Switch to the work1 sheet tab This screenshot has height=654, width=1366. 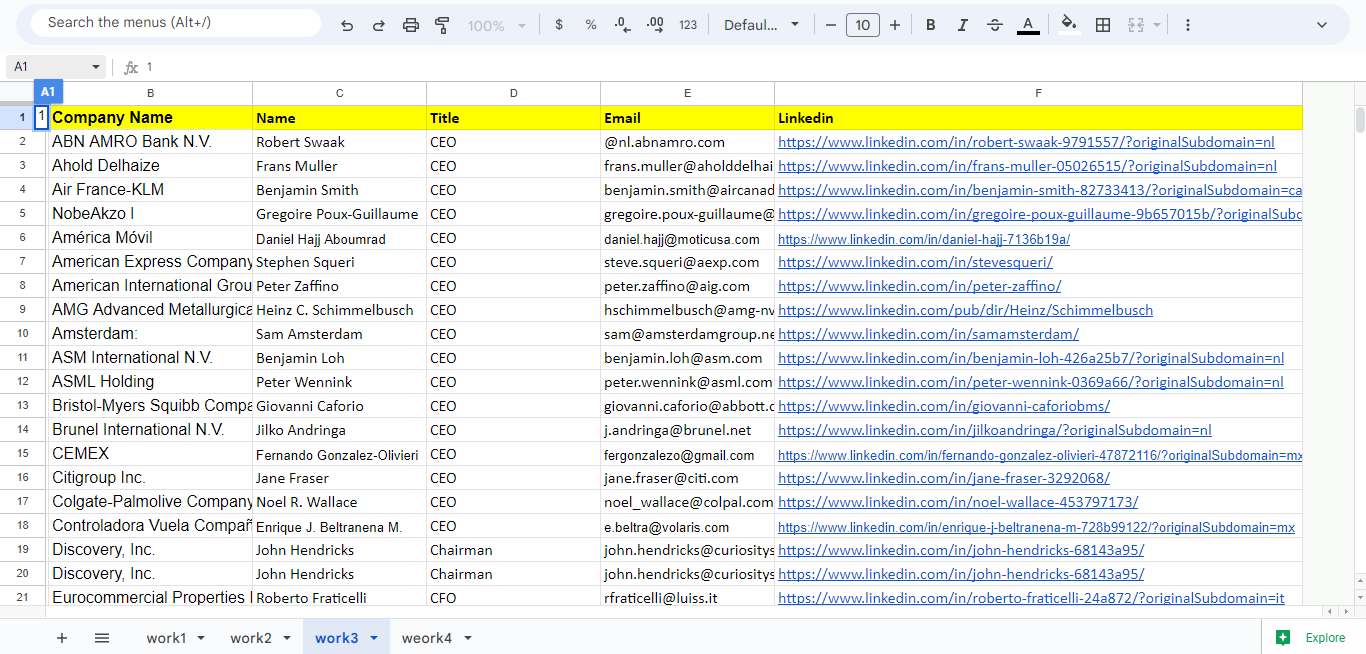point(166,638)
